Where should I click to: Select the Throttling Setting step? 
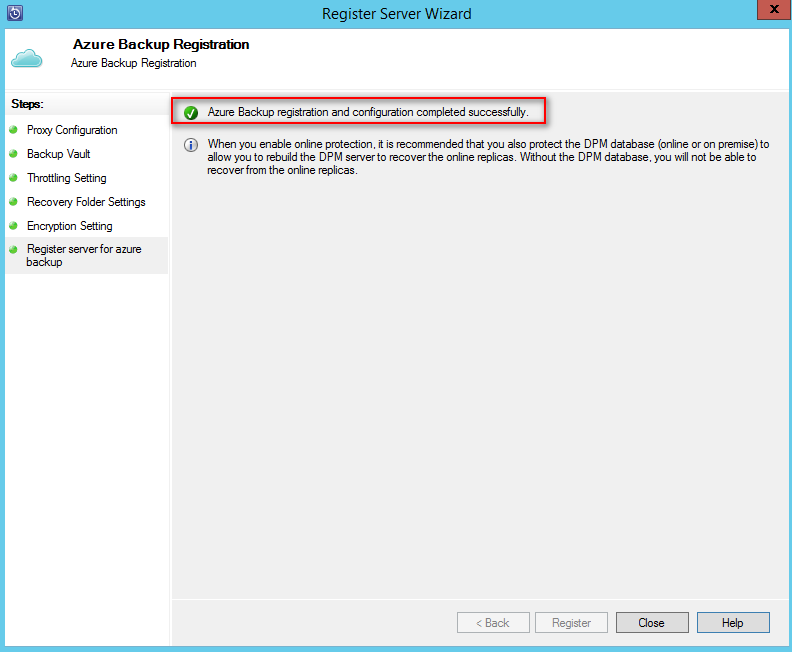click(67, 178)
